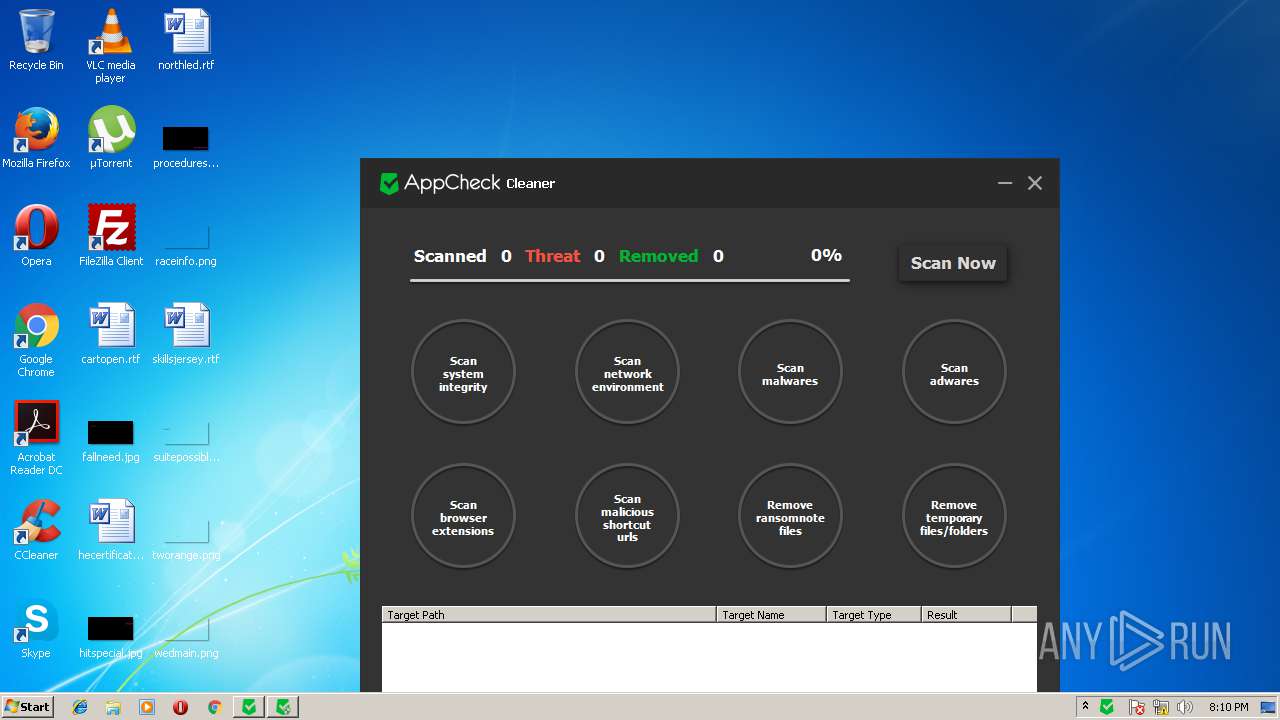Select the Google Chrome desktop shortcut
The height and width of the screenshot is (720, 1280).
pyautogui.click(x=36, y=341)
